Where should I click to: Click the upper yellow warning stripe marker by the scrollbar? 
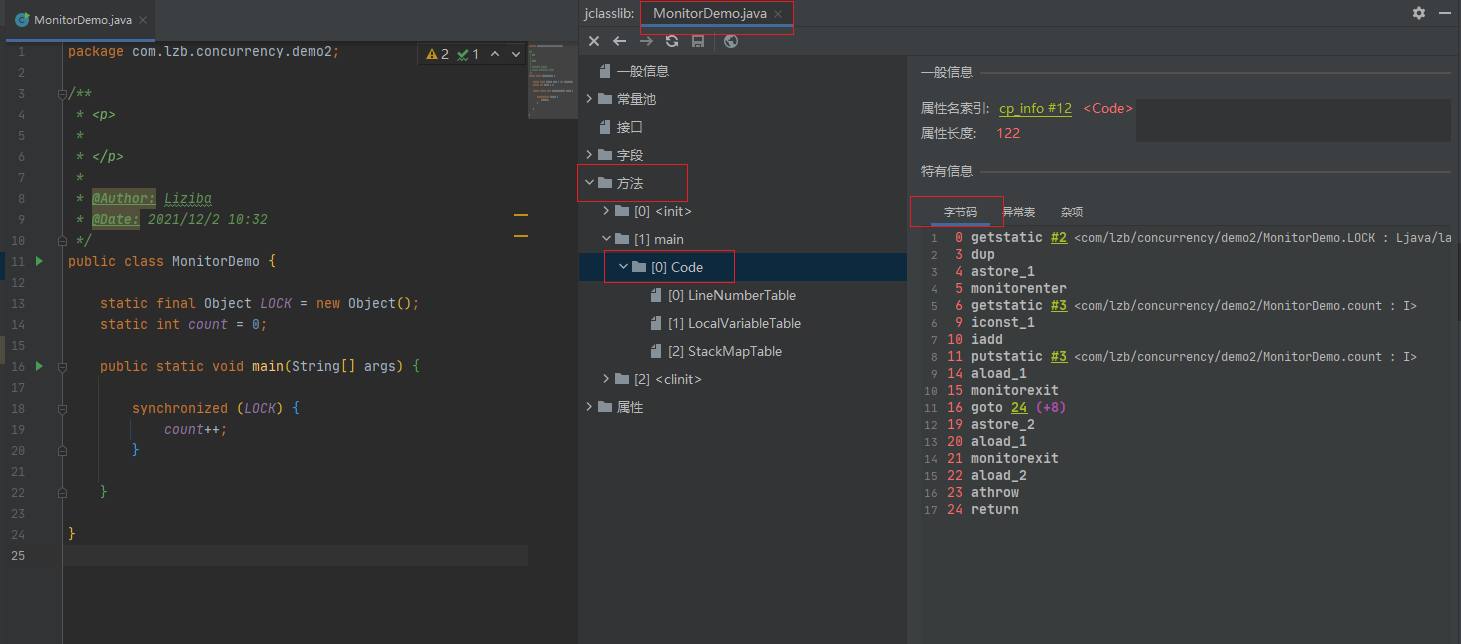(520, 215)
